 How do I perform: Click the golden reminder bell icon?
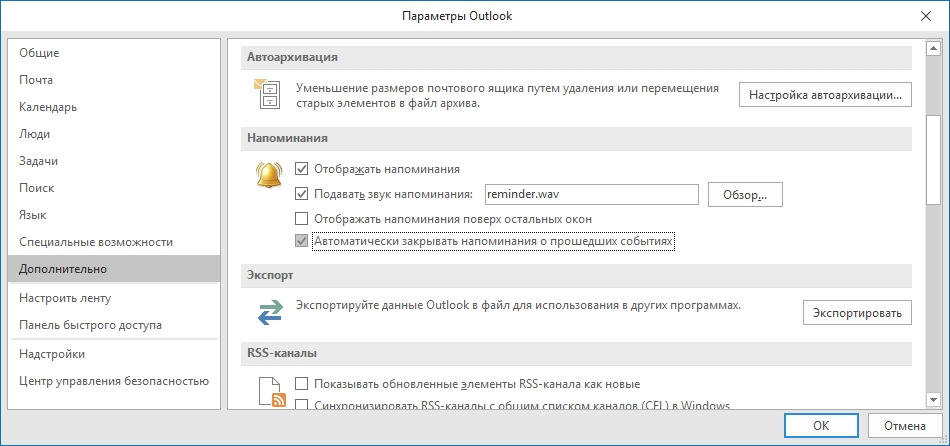pyautogui.click(x=267, y=176)
